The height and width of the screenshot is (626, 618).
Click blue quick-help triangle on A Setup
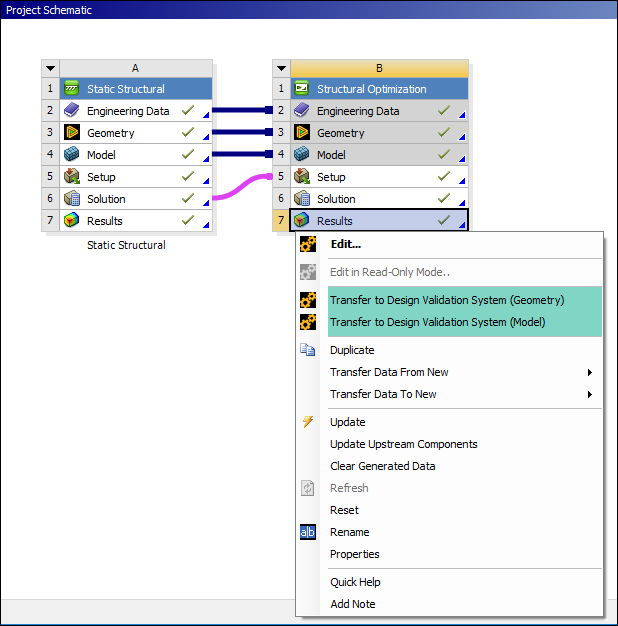pyautogui.click(x=206, y=181)
